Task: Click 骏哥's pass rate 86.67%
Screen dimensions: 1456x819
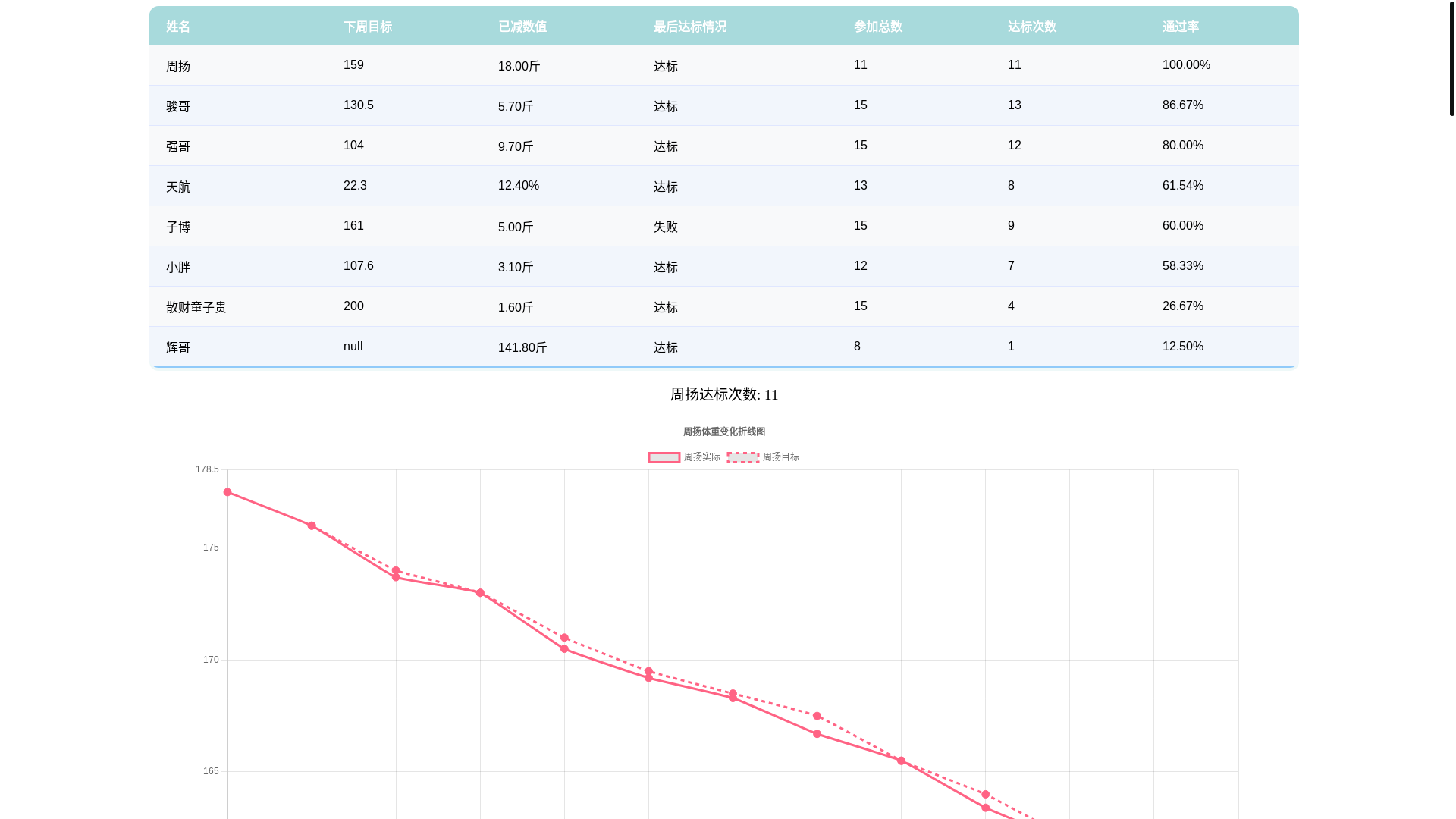Action: pos(1183,105)
